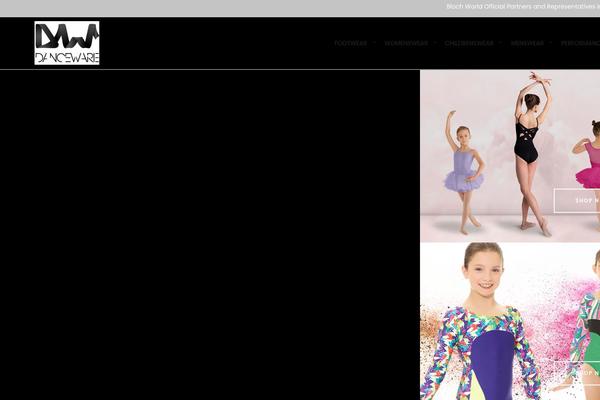Image resolution: width=600 pixels, height=400 pixels.
Task: Click the Bloch World Official Partners announcement text
Action: 523,7
